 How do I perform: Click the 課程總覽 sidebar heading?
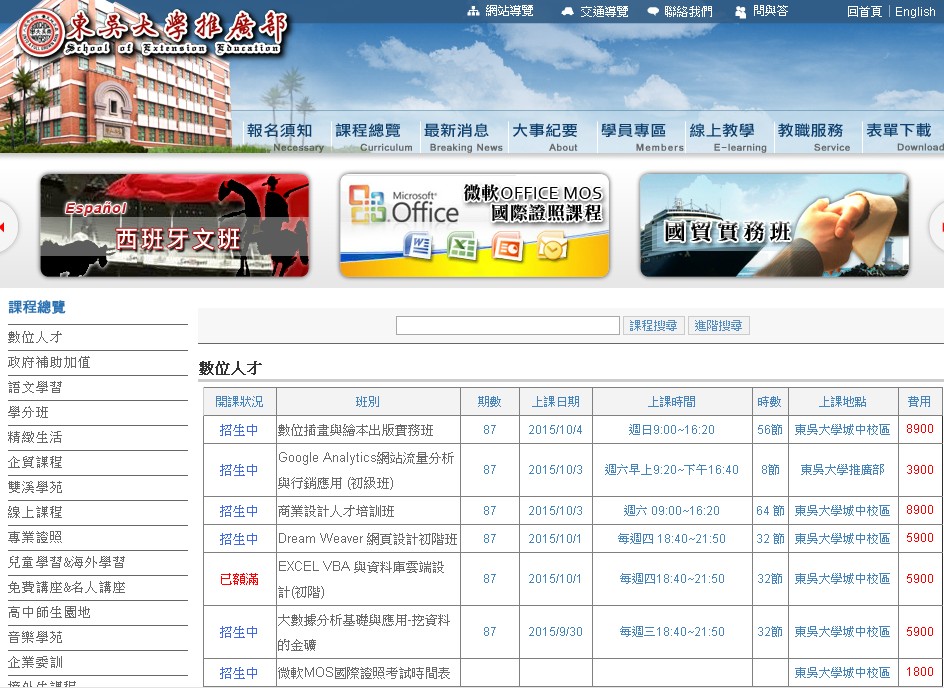(x=37, y=308)
